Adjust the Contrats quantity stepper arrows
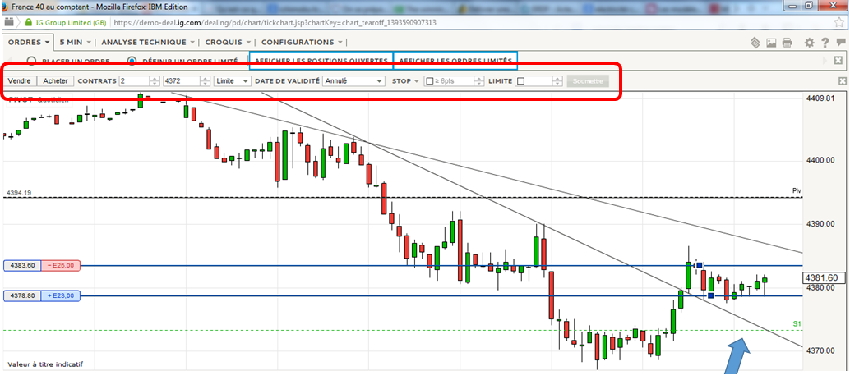 click(x=154, y=81)
